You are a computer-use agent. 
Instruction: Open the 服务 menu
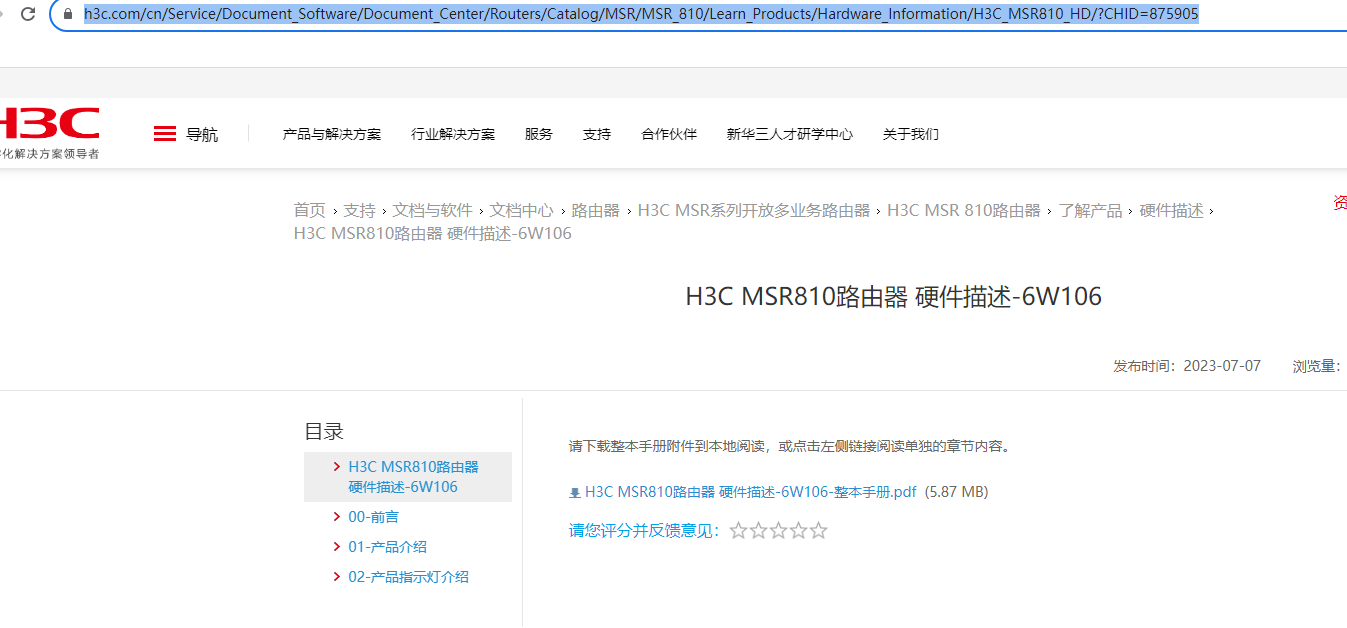click(539, 134)
